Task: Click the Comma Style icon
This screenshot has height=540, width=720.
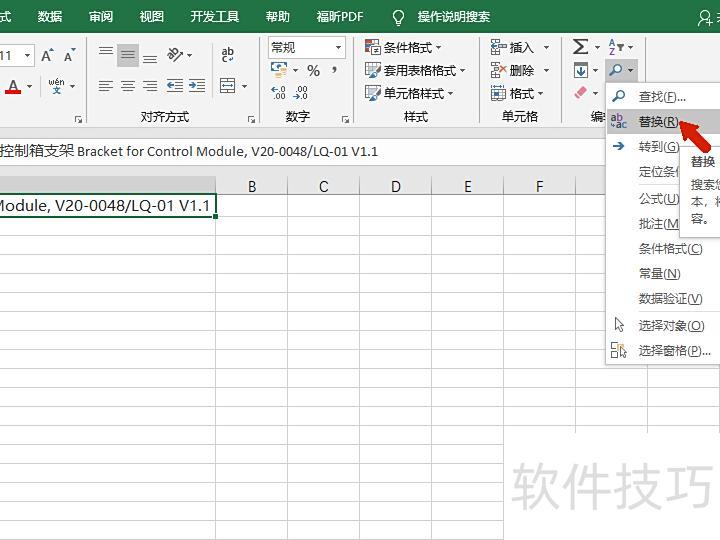Action: pyautogui.click(x=335, y=70)
